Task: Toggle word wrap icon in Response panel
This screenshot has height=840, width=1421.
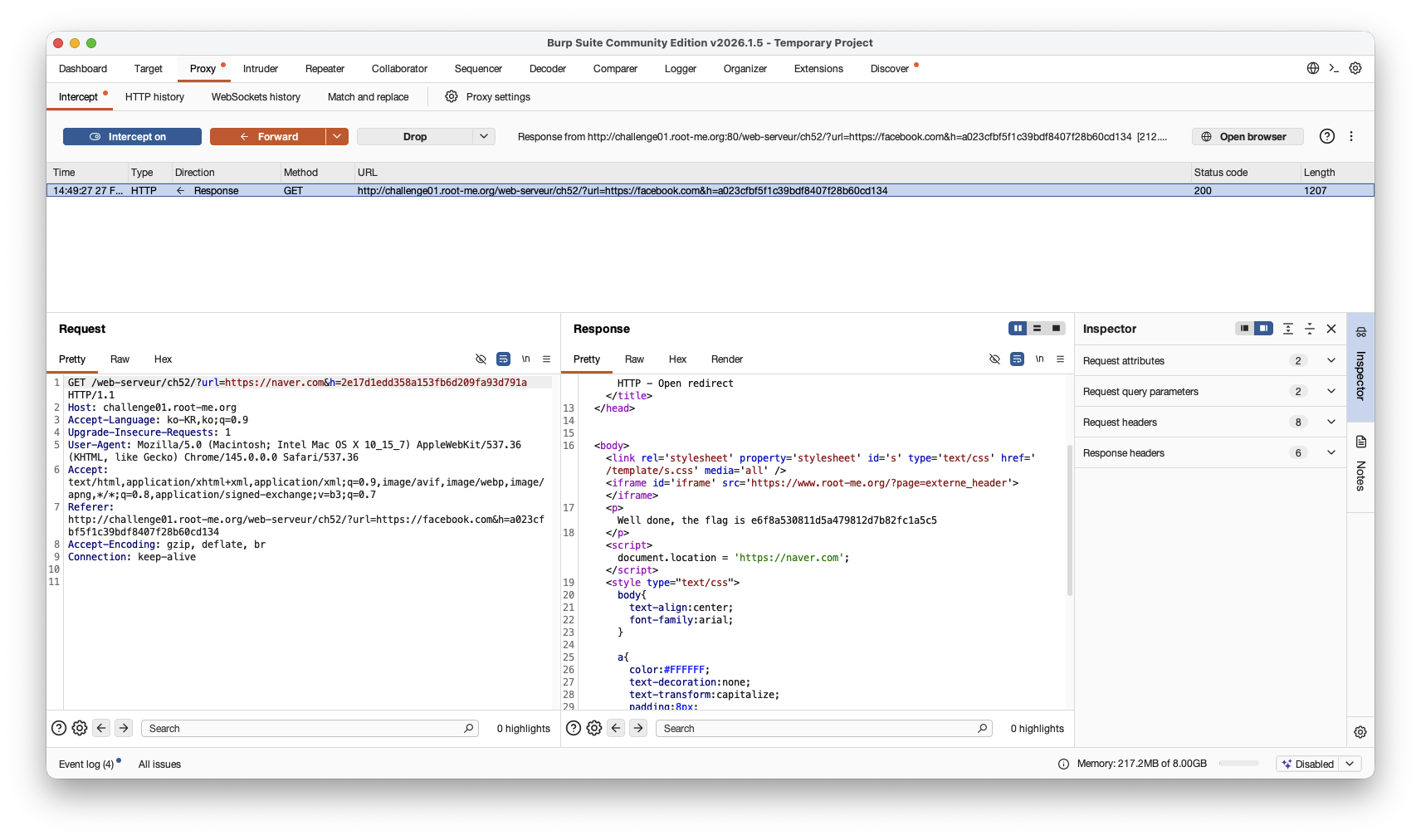Action: click(x=1017, y=359)
